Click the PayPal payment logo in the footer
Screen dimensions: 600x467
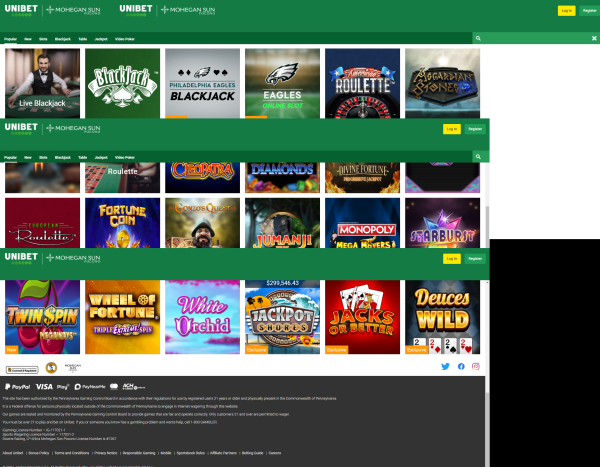click(x=18, y=387)
